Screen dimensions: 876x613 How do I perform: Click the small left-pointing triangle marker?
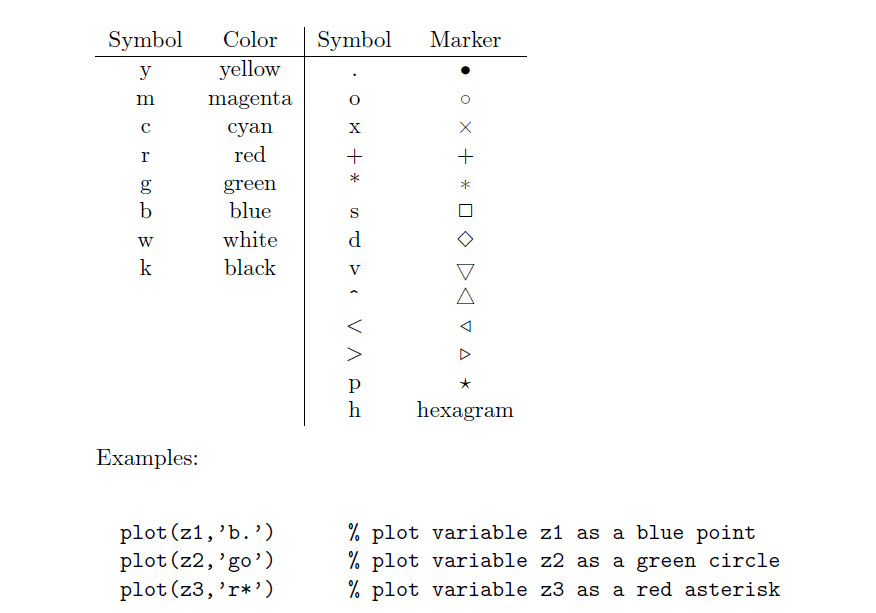[465, 326]
